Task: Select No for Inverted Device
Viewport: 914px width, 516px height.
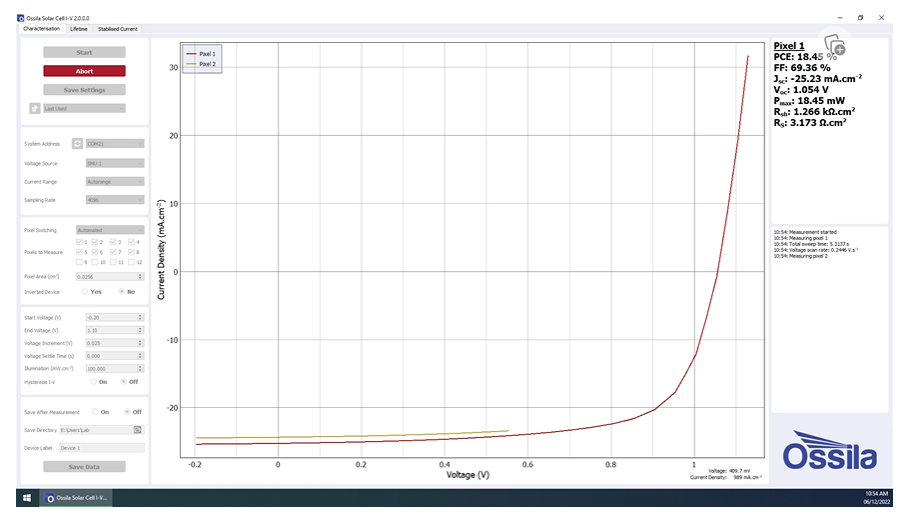Action: (122, 292)
